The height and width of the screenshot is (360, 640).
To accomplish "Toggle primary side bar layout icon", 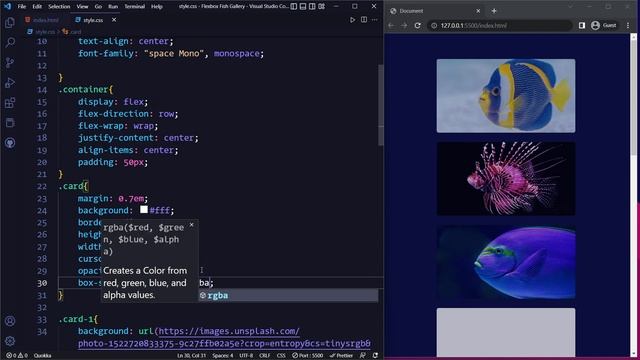I will [293, 7].
